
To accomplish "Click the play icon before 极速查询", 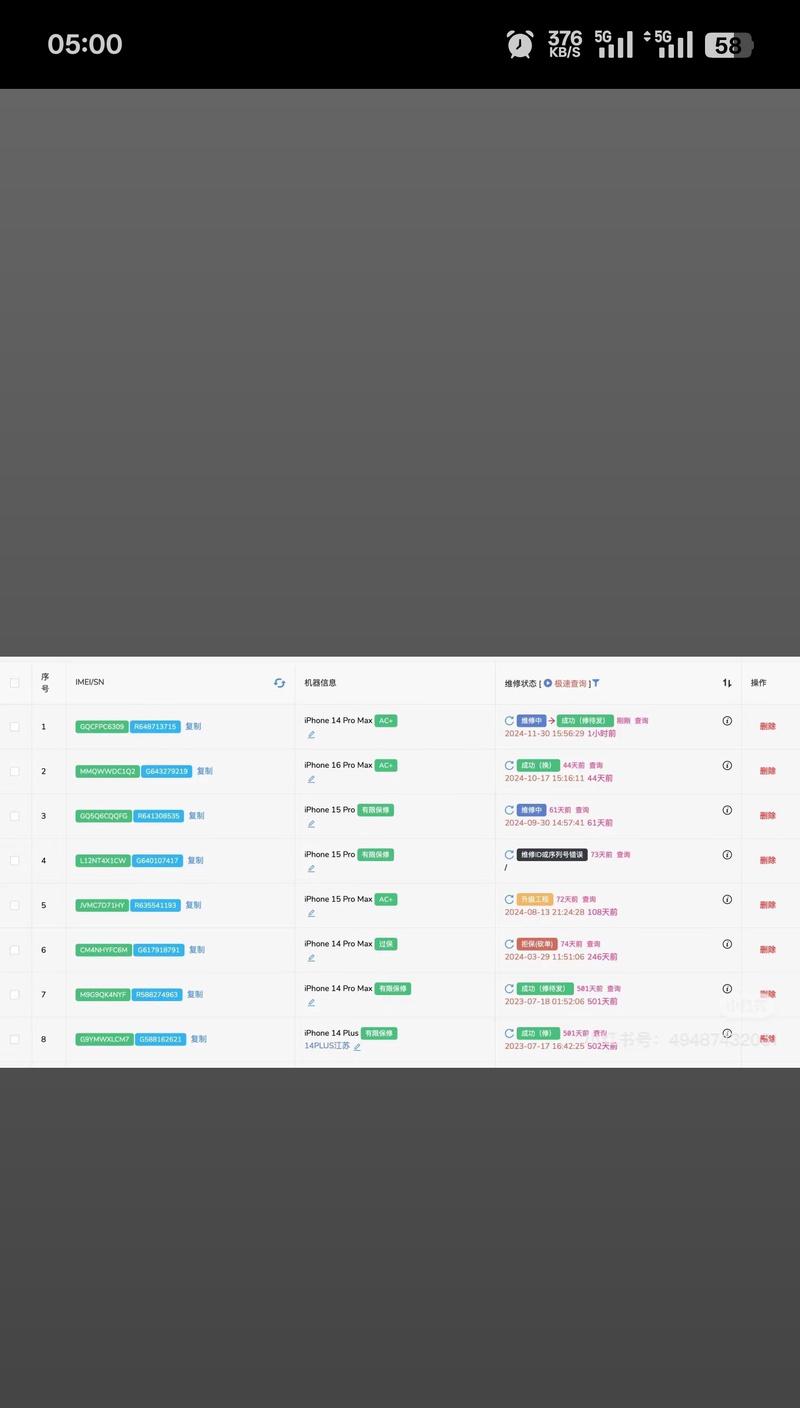I will 548,683.
